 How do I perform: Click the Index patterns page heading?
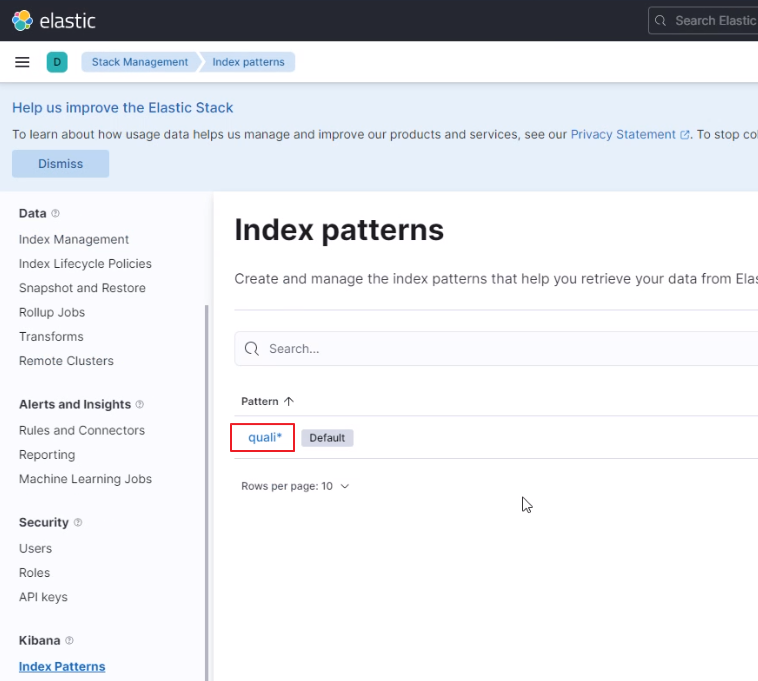[x=339, y=230]
